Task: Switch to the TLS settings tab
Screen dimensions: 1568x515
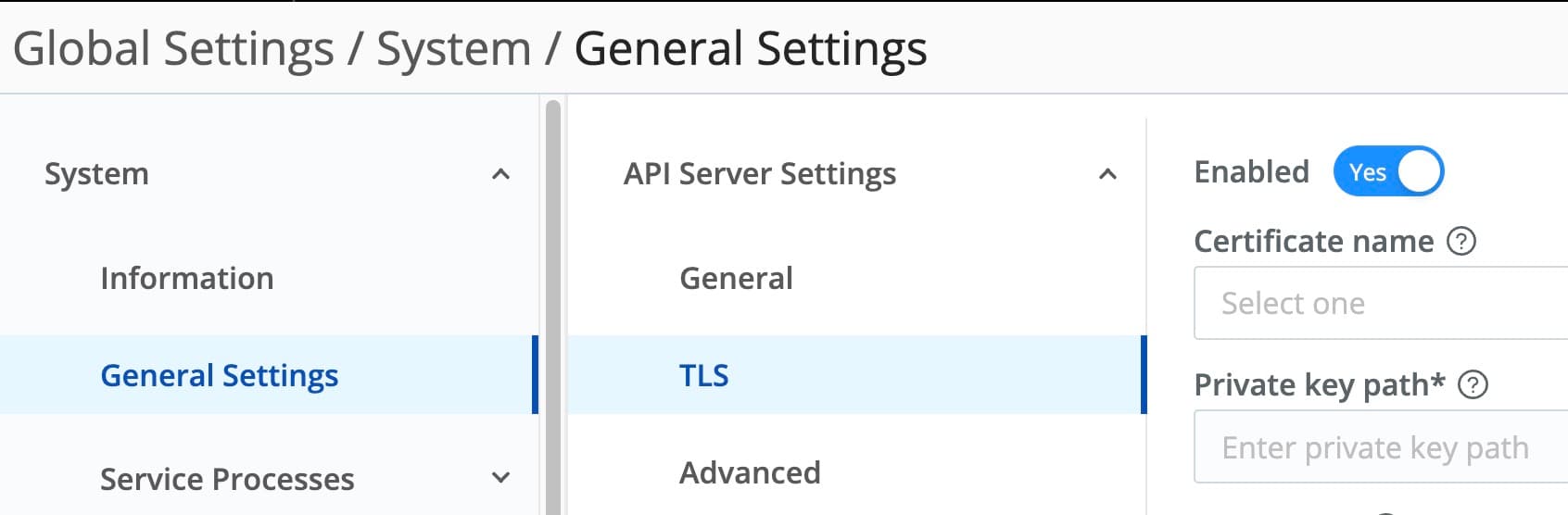Action: click(x=704, y=375)
